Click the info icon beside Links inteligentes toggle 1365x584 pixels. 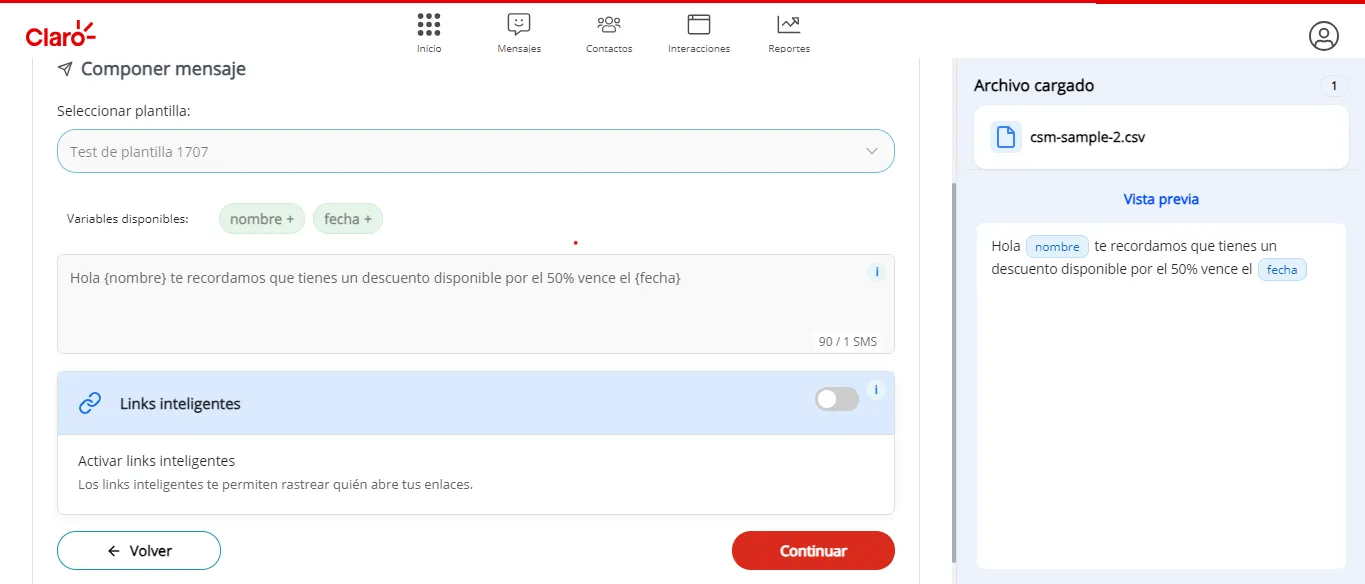(x=876, y=390)
